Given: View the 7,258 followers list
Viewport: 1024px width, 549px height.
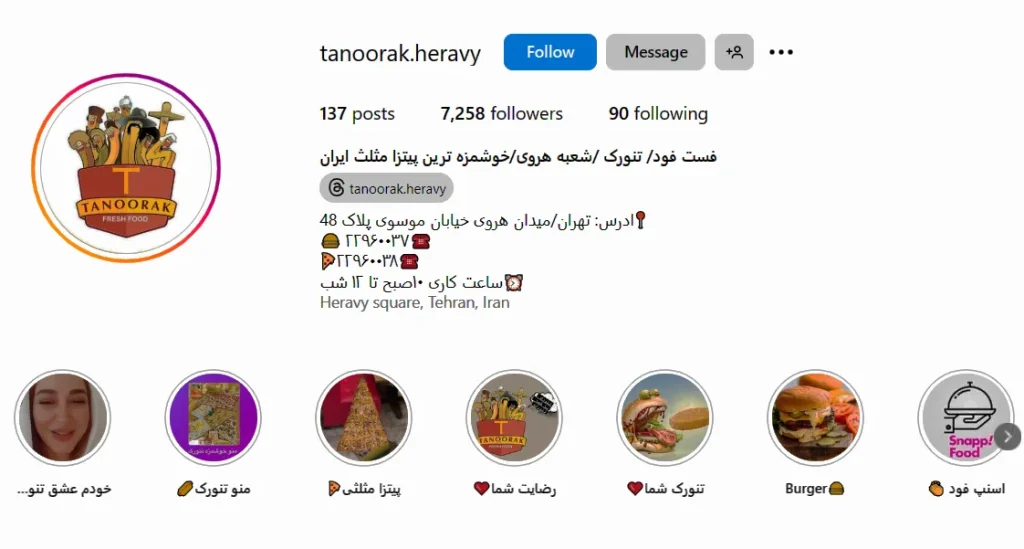Looking at the screenshot, I should [502, 114].
